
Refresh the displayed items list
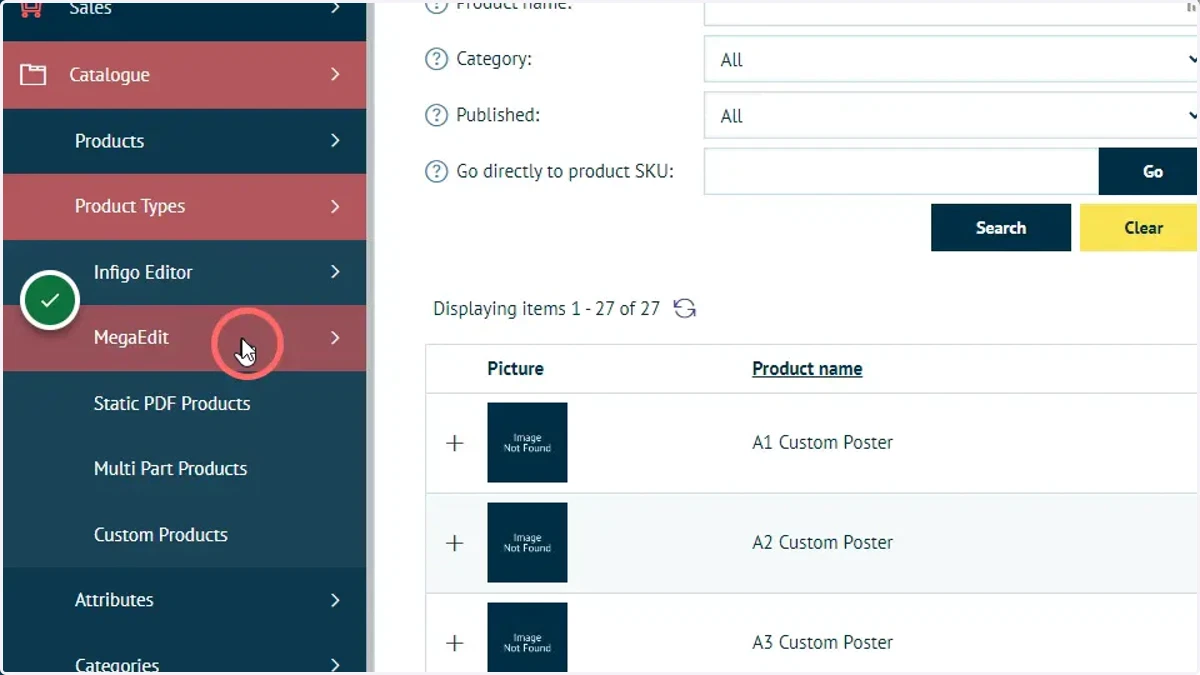pos(684,308)
